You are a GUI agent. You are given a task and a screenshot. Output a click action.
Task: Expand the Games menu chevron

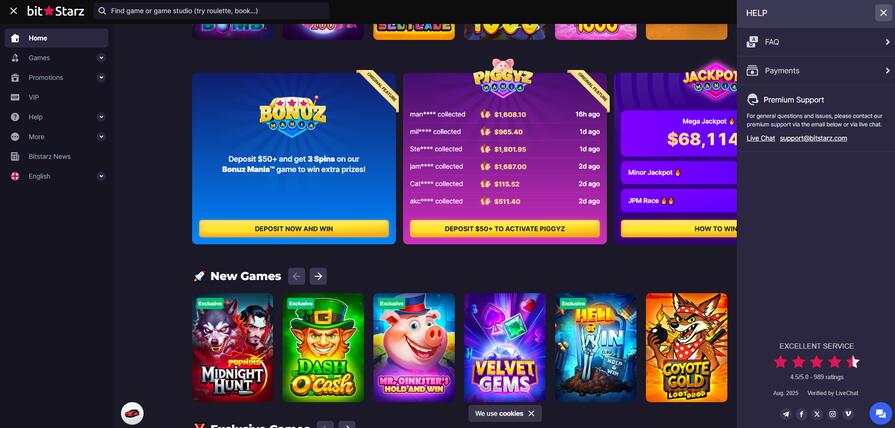coord(101,58)
